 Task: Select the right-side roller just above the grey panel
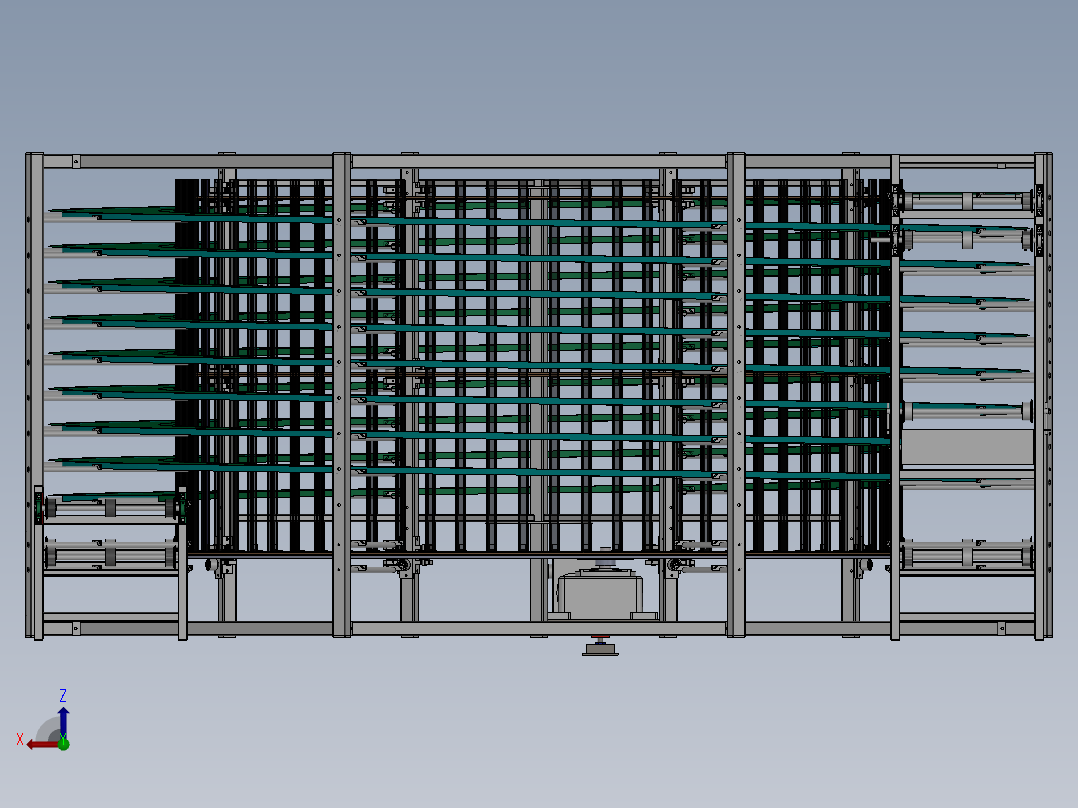coord(966,411)
